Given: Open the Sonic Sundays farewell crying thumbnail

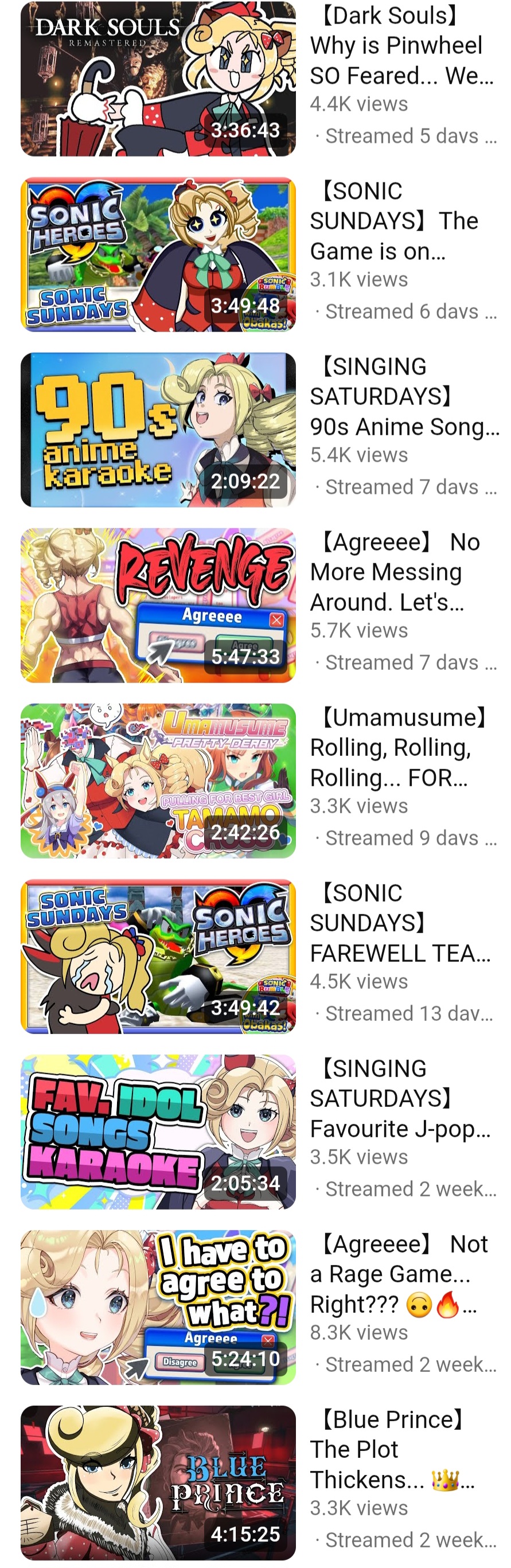Looking at the screenshot, I should coord(158,956).
